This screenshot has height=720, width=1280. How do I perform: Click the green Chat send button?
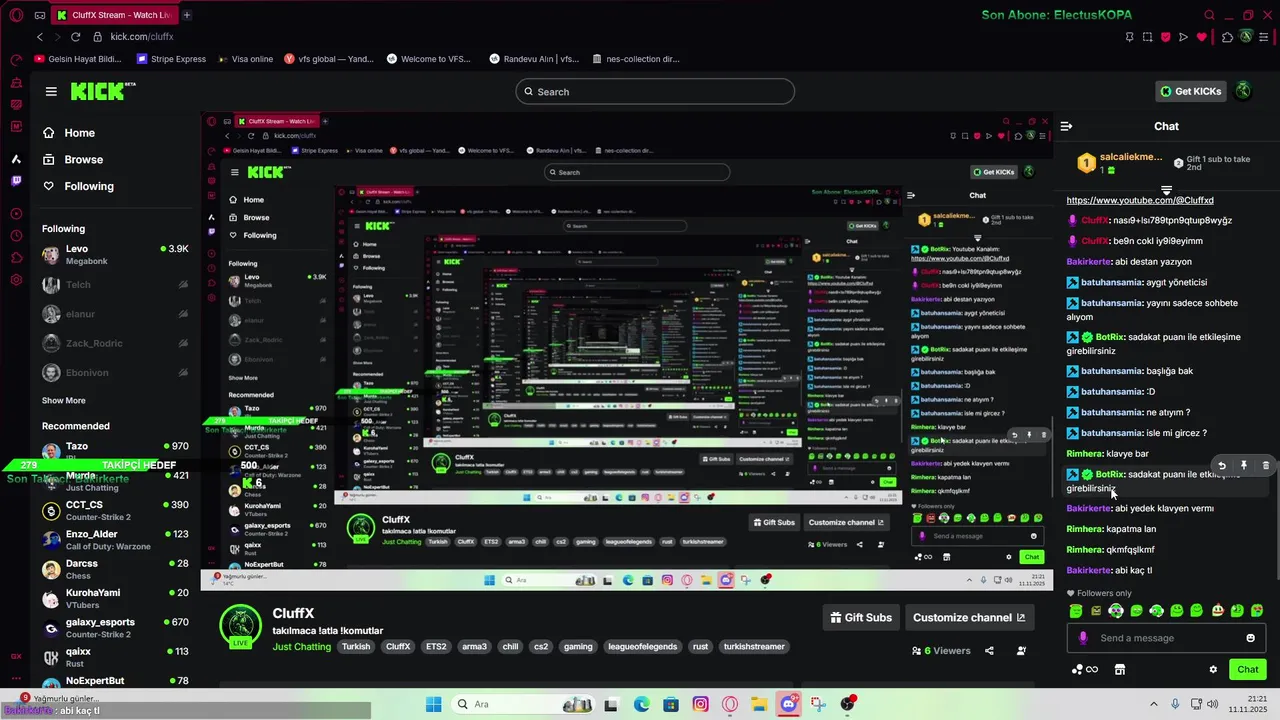point(1248,670)
